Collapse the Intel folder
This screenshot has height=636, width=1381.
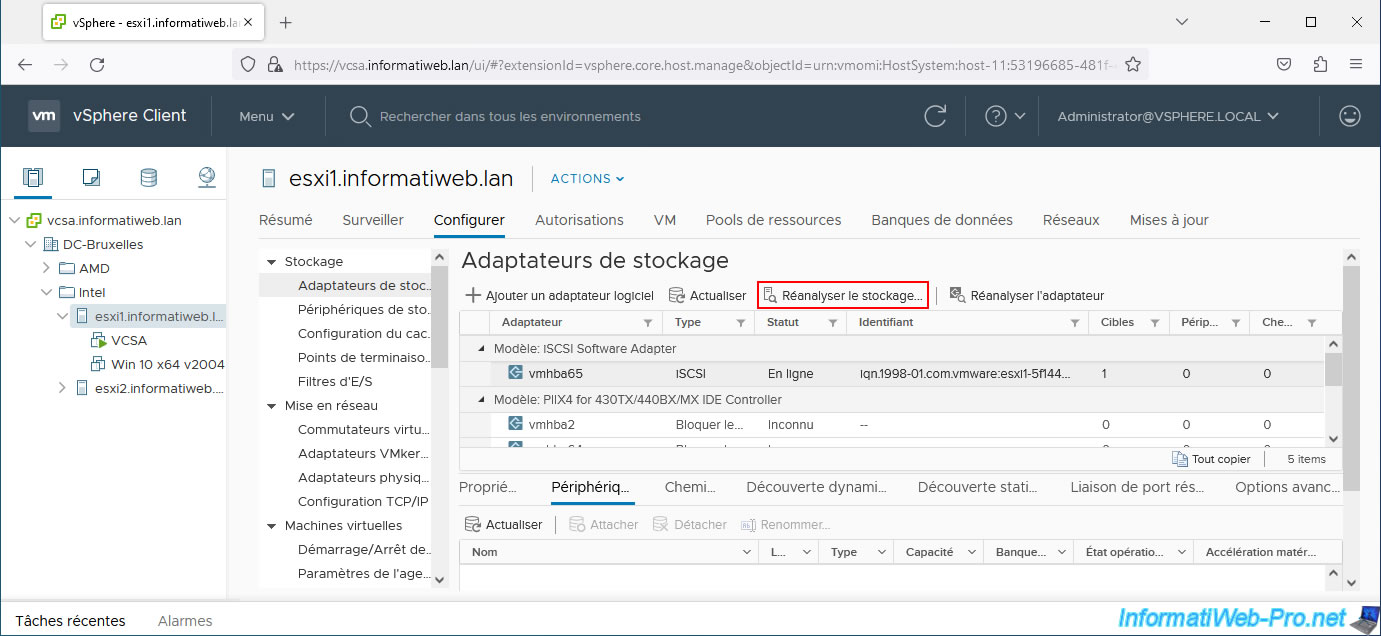(46, 292)
